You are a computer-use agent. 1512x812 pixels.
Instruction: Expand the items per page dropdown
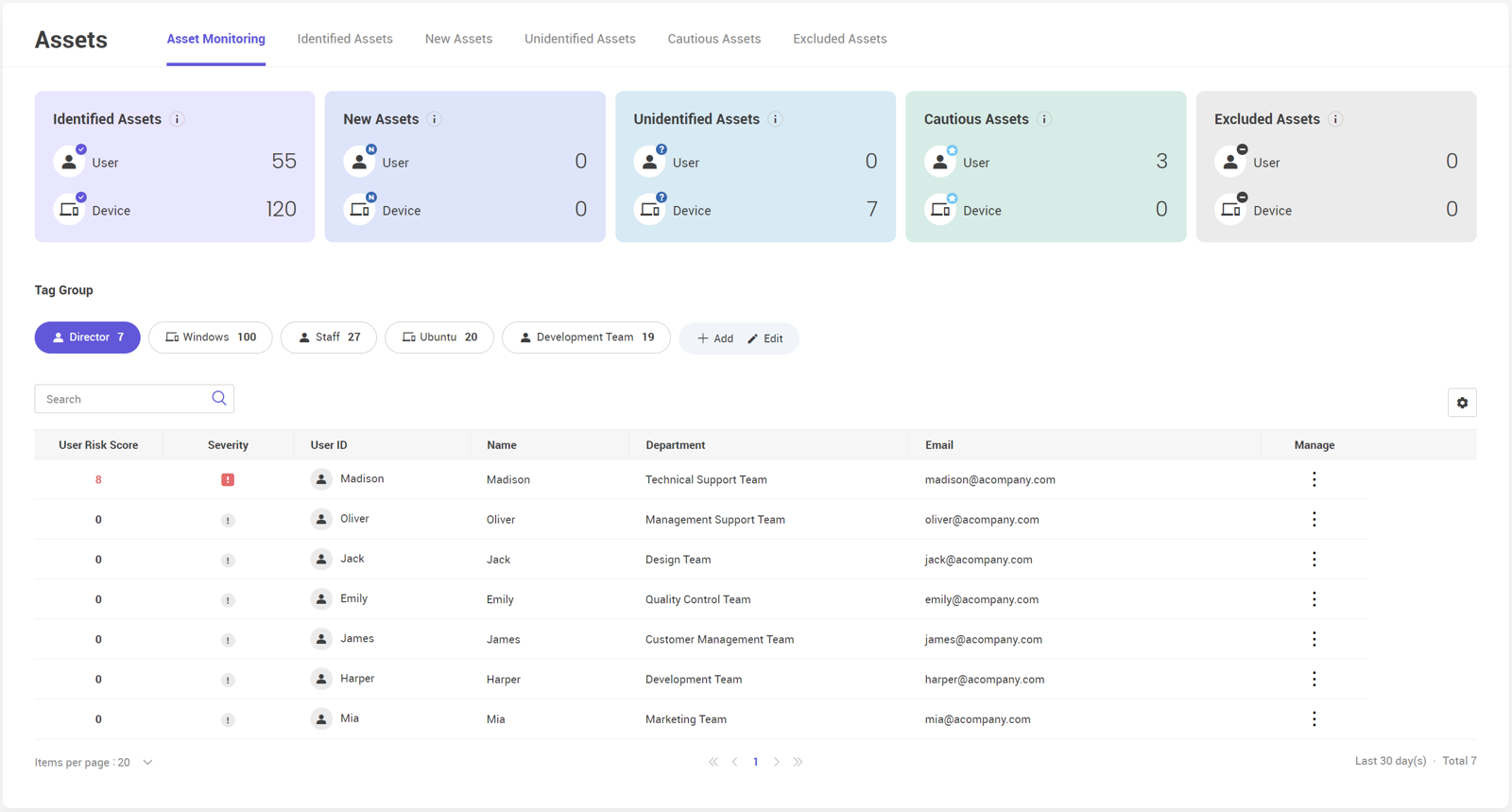click(147, 763)
